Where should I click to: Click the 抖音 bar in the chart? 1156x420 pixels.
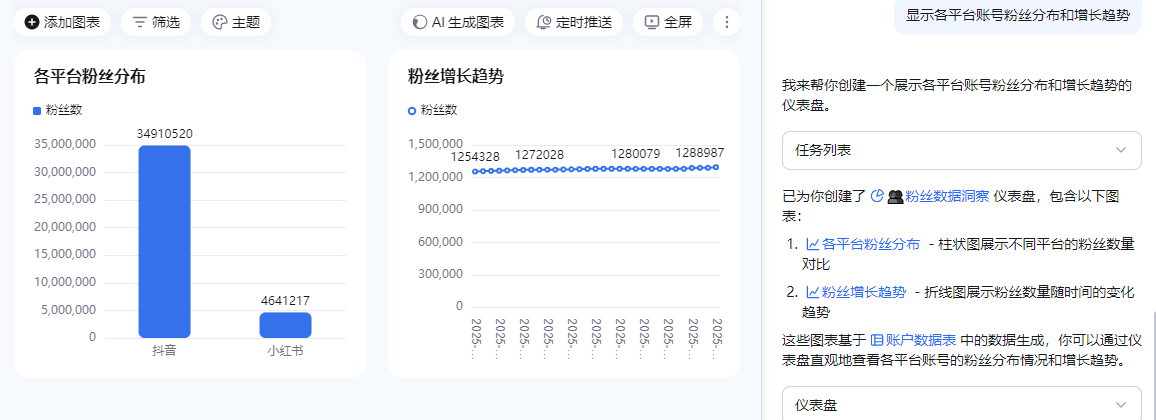click(164, 242)
